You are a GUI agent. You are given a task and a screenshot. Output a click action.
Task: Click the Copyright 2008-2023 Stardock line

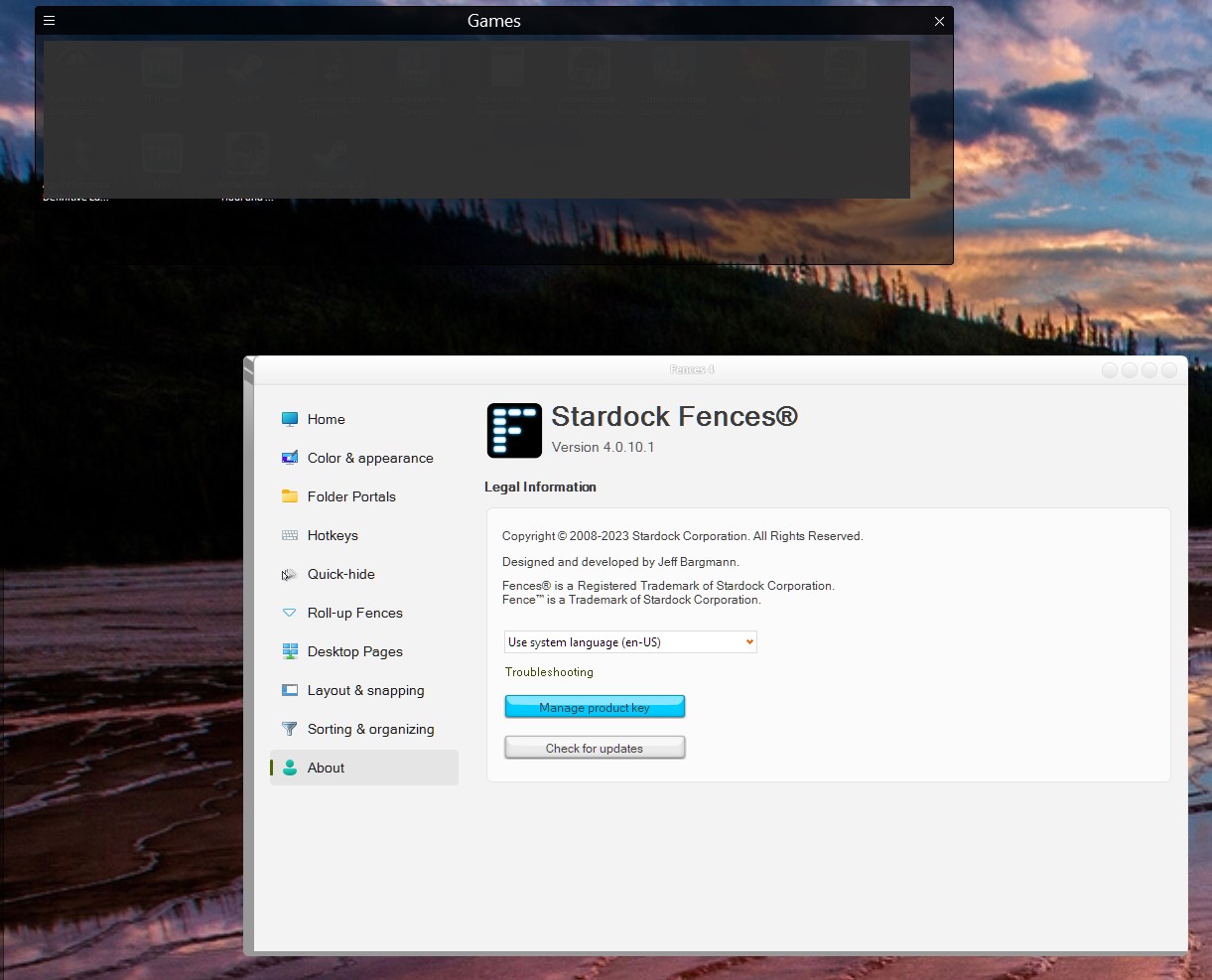click(682, 536)
